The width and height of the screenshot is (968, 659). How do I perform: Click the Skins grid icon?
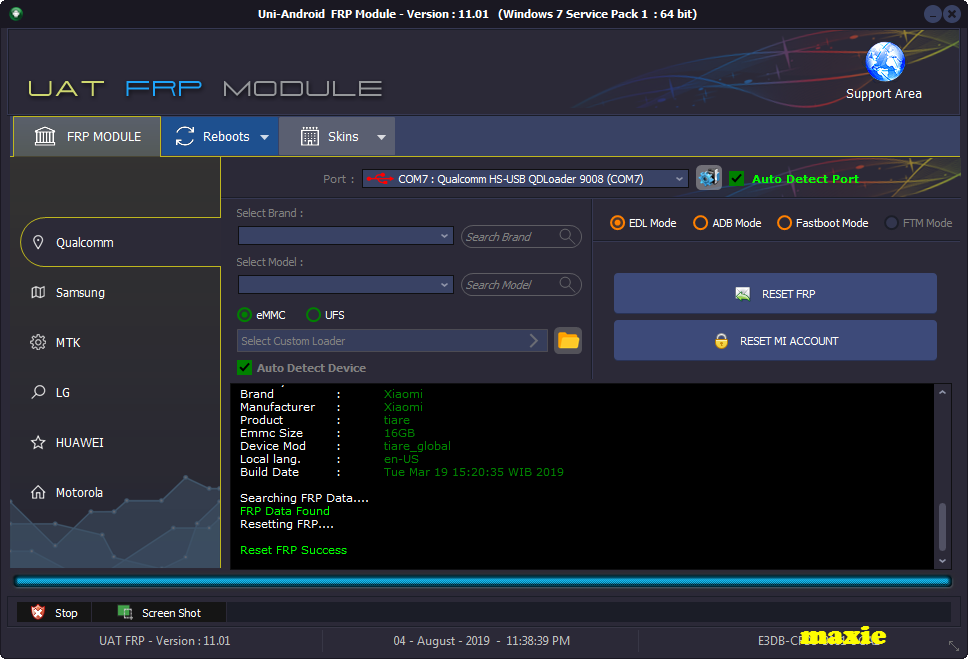pos(310,136)
